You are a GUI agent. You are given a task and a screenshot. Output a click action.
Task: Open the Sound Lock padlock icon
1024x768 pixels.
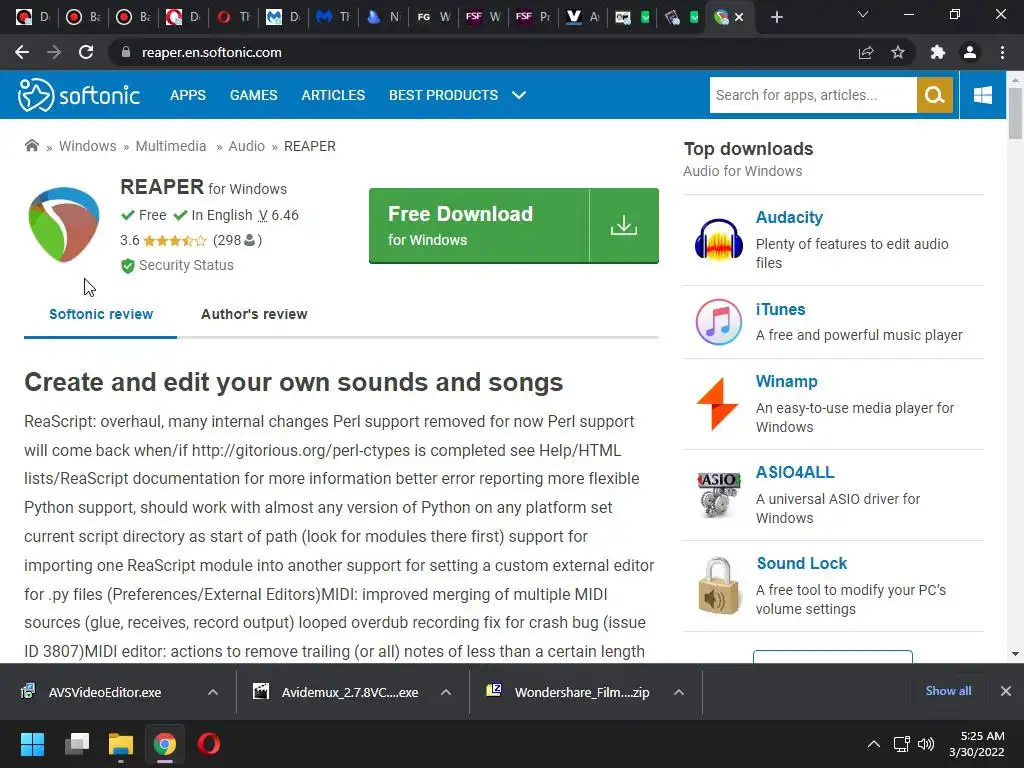coord(718,586)
